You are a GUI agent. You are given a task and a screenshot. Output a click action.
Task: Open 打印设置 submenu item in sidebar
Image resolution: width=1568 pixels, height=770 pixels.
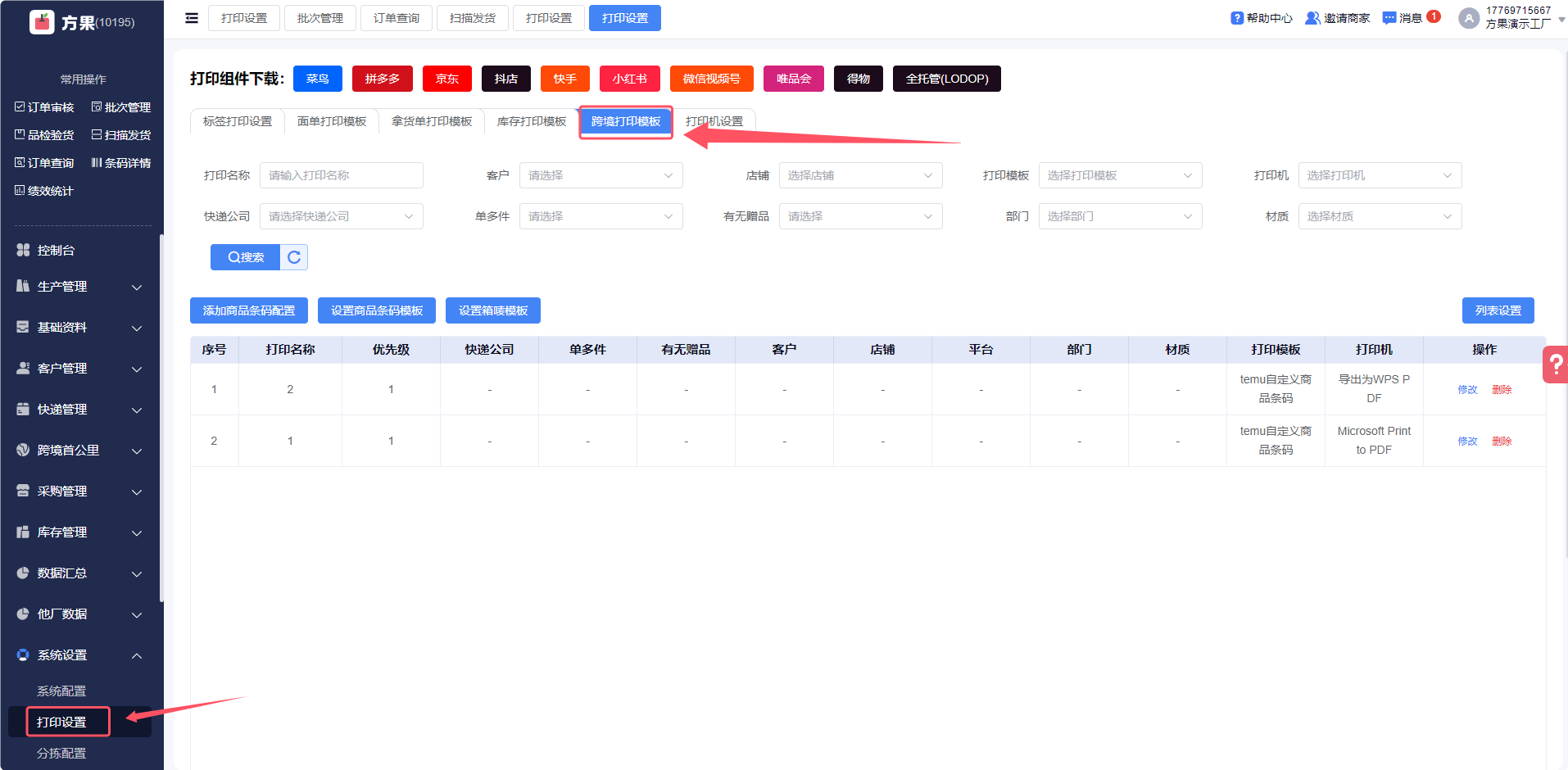coord(80,722)
